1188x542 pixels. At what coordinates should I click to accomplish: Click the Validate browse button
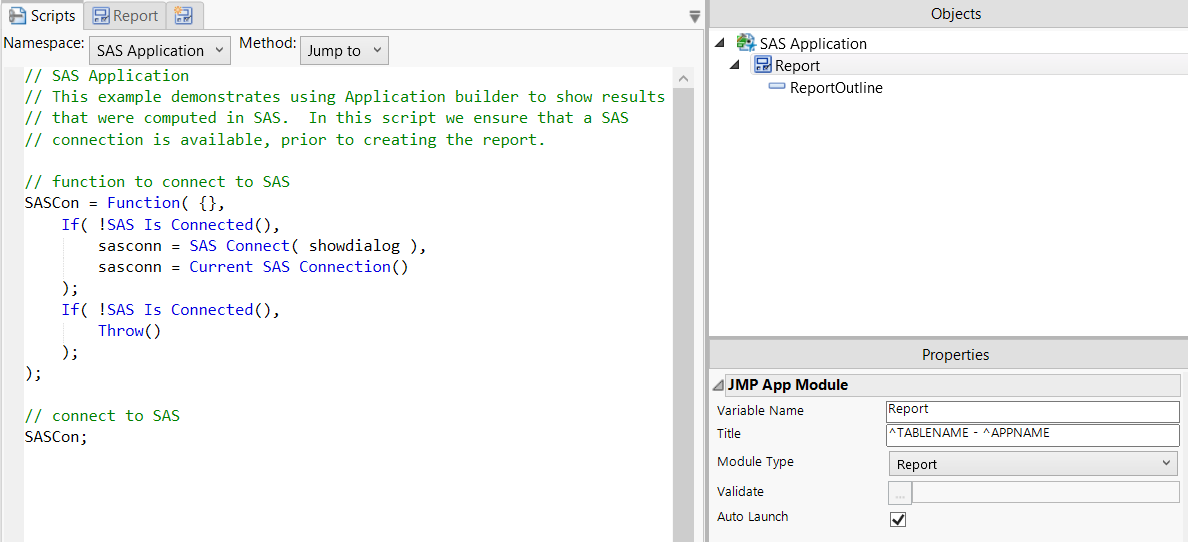[900, 492]
